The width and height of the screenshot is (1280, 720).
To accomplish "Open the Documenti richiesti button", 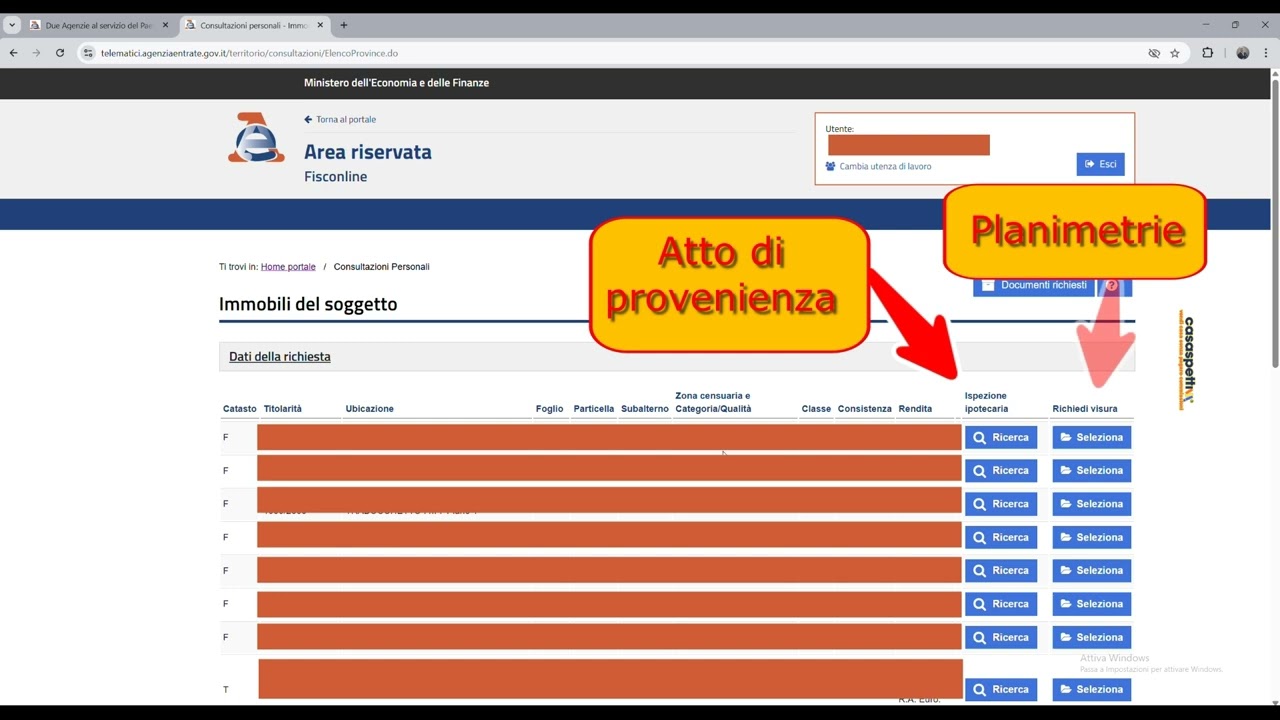I will coord(1034,285).
